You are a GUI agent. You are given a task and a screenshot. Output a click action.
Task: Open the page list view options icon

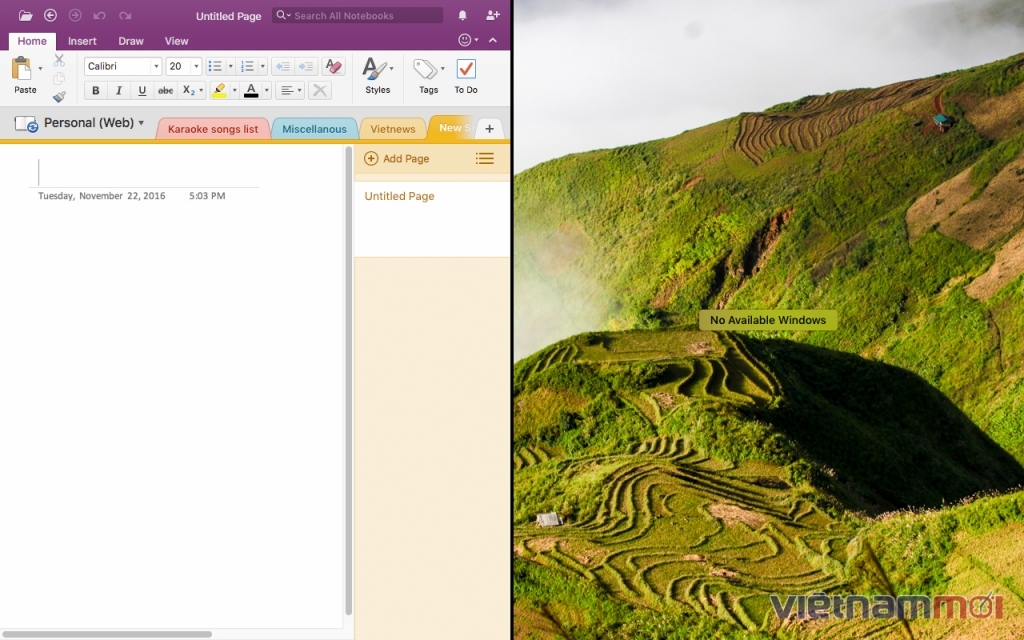(485, 158)
